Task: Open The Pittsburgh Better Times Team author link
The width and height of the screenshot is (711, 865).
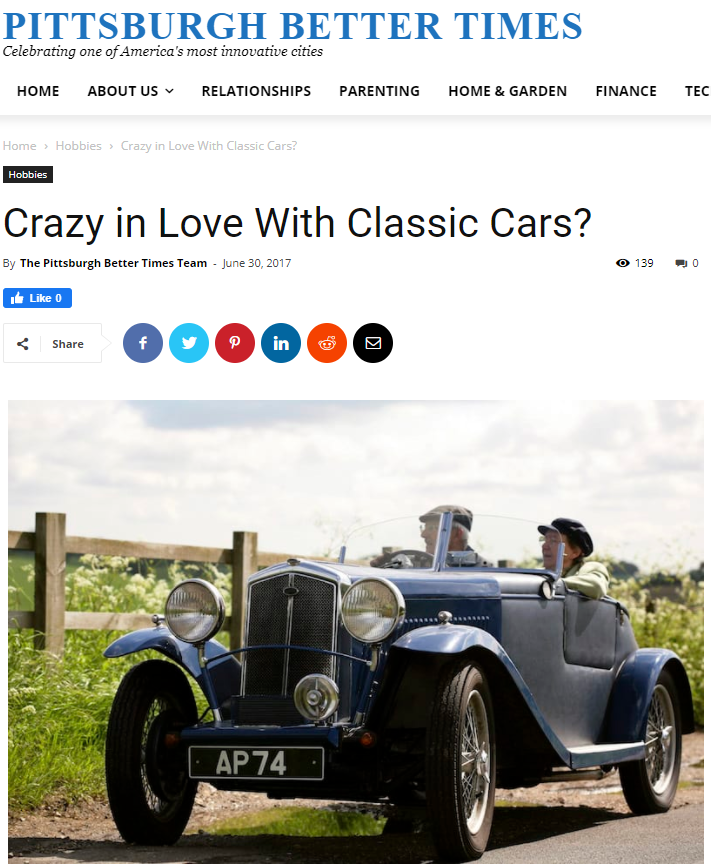Action: (x=114, y=263)
